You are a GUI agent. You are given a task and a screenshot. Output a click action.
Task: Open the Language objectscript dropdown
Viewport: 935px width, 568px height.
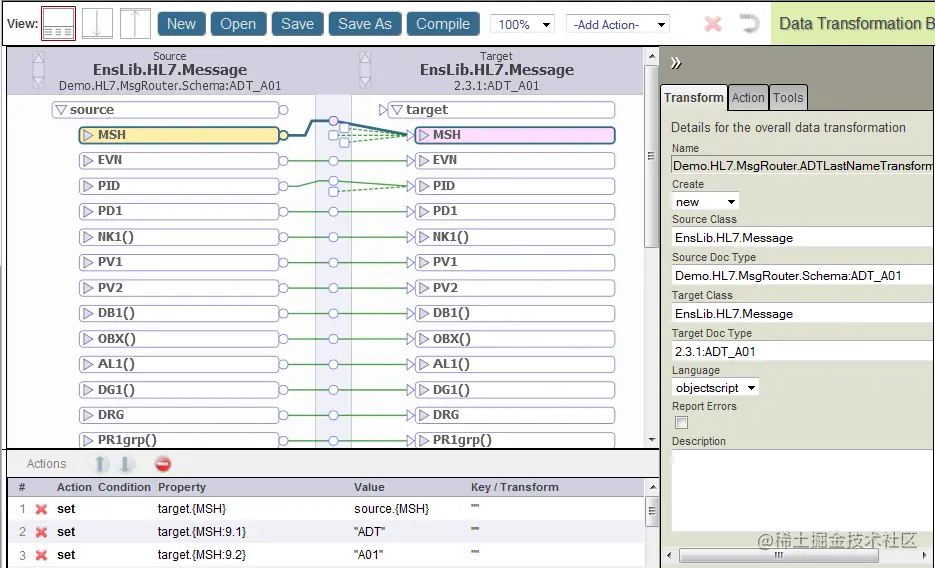pos(715,388)
